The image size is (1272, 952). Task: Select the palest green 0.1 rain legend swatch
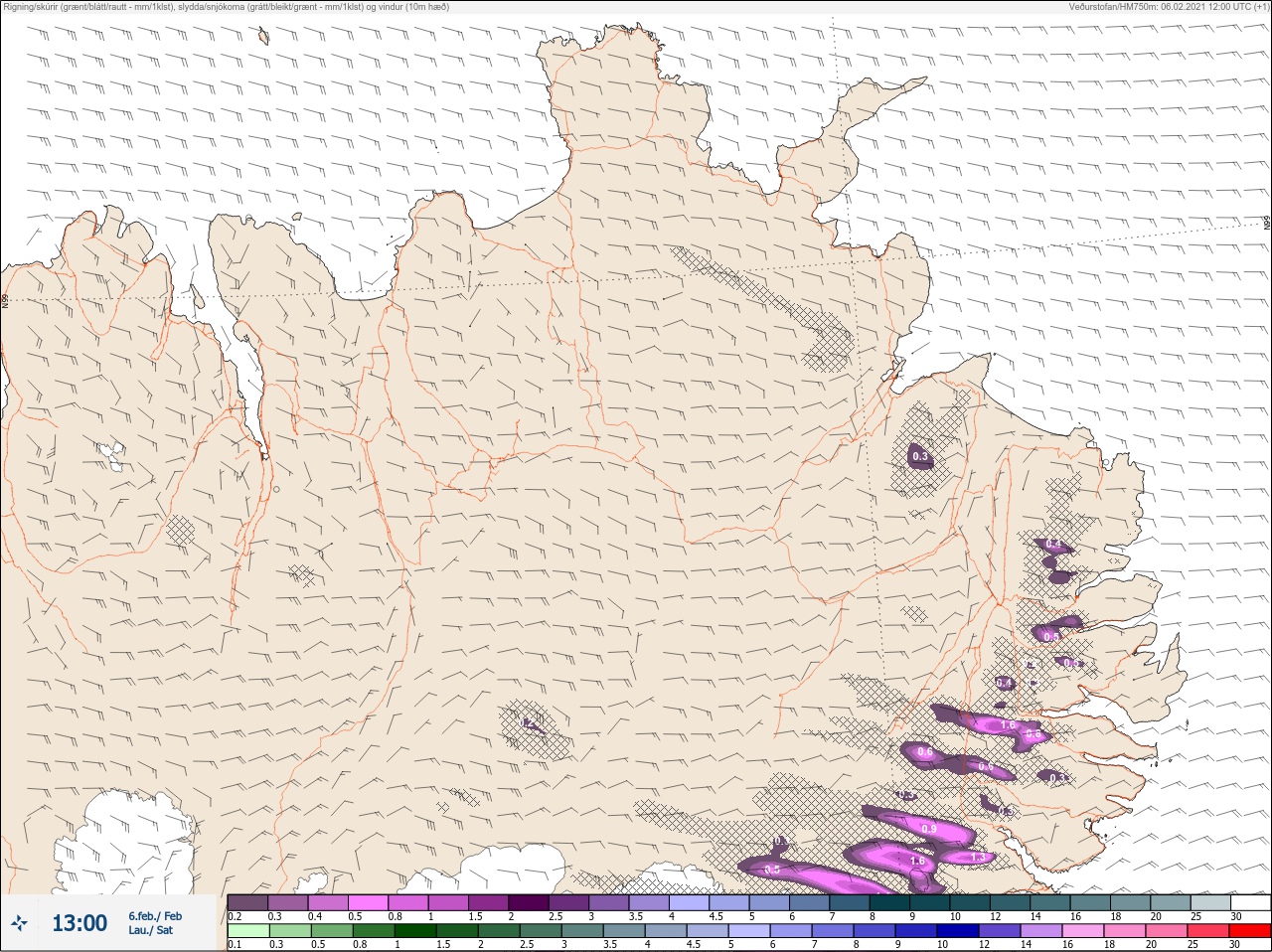[248, 932]
